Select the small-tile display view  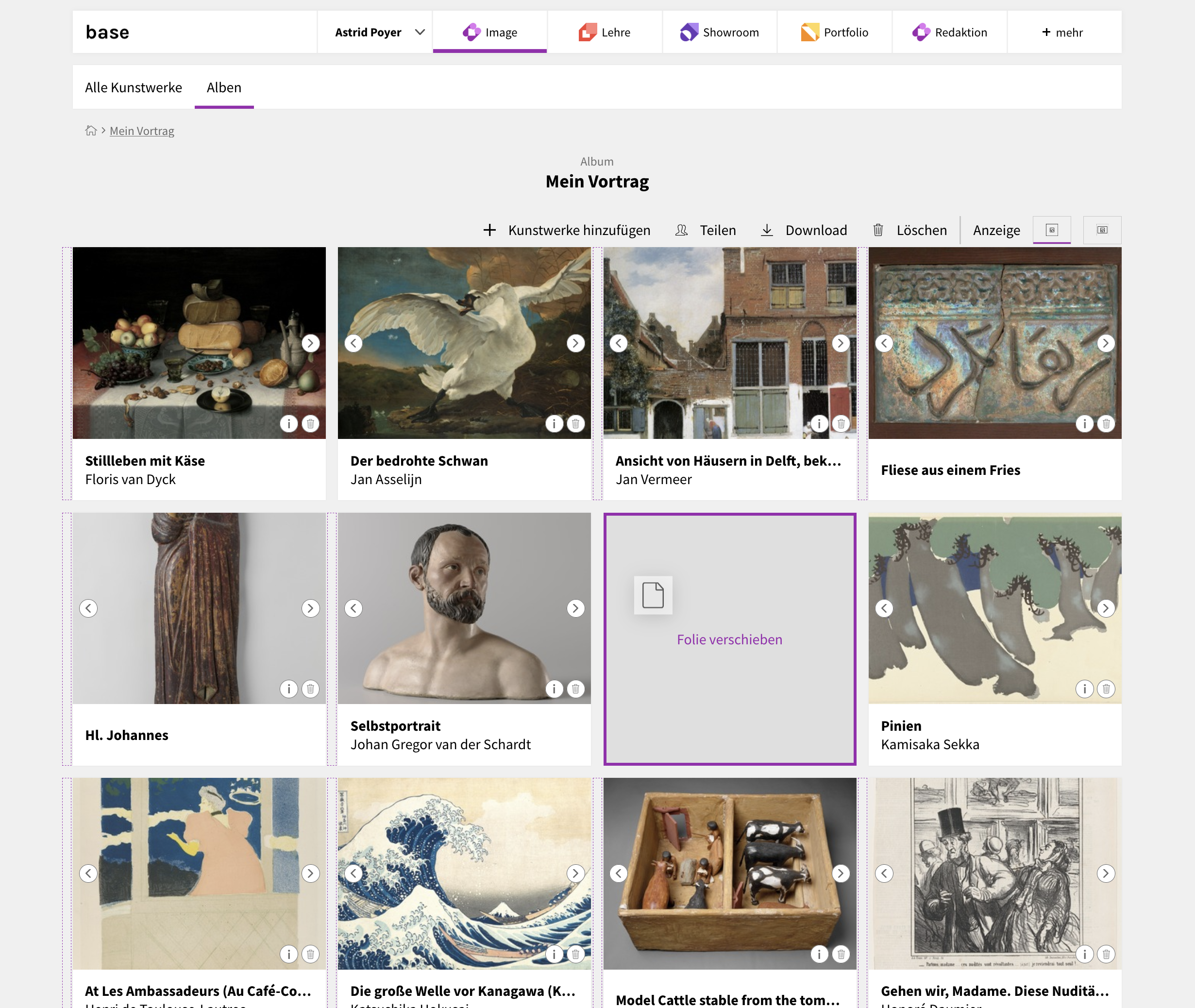[x=1052, y=230]
